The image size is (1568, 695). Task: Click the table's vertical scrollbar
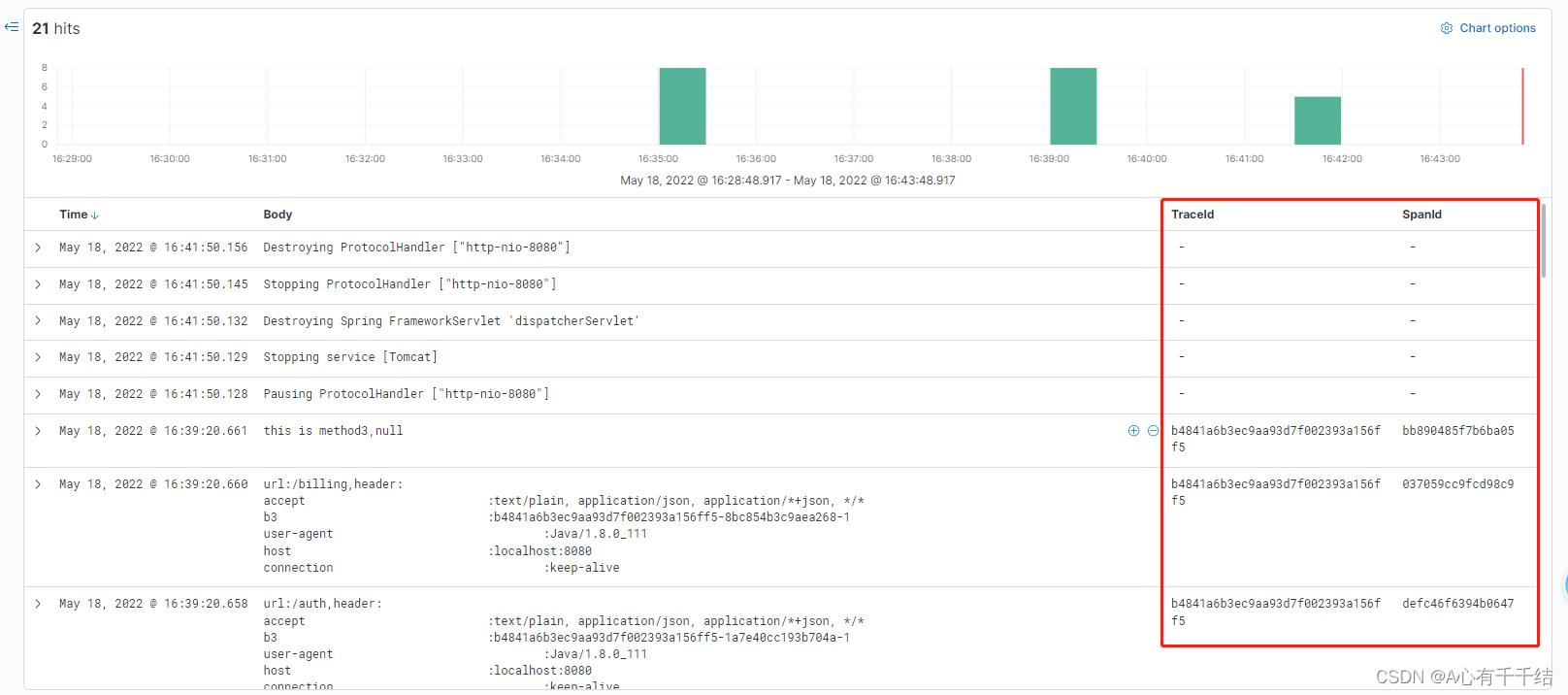(1543, 240)
